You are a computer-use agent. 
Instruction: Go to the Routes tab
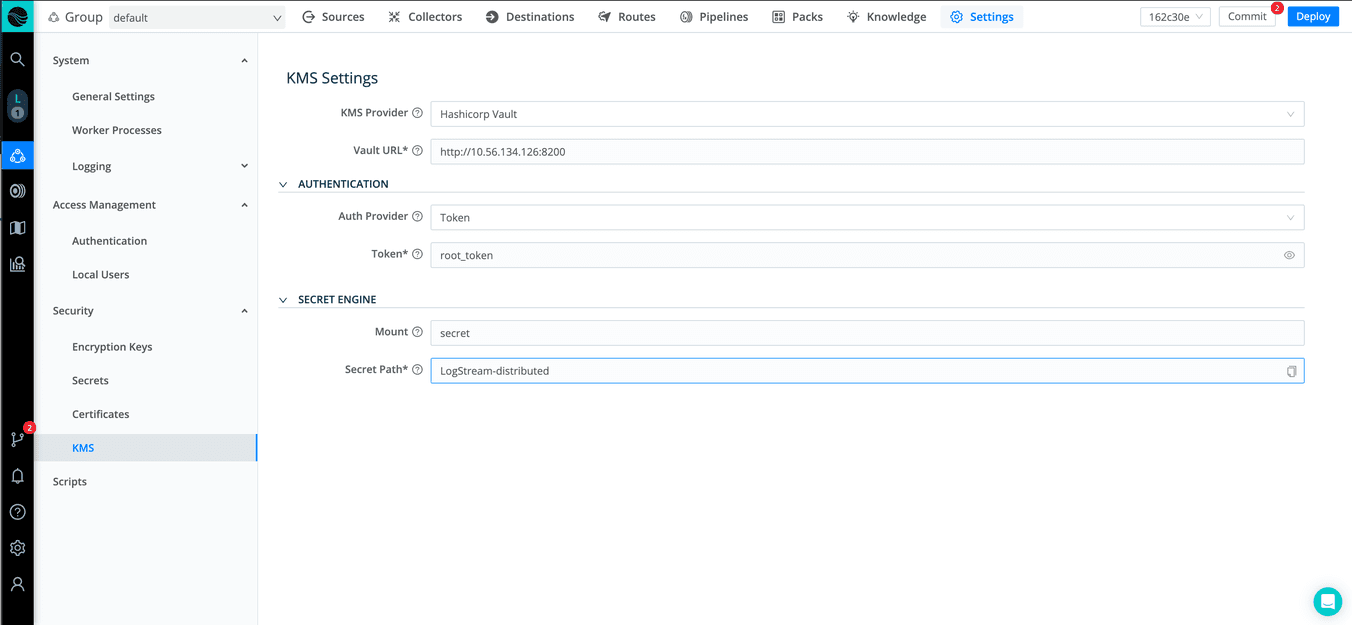point(627,17)
